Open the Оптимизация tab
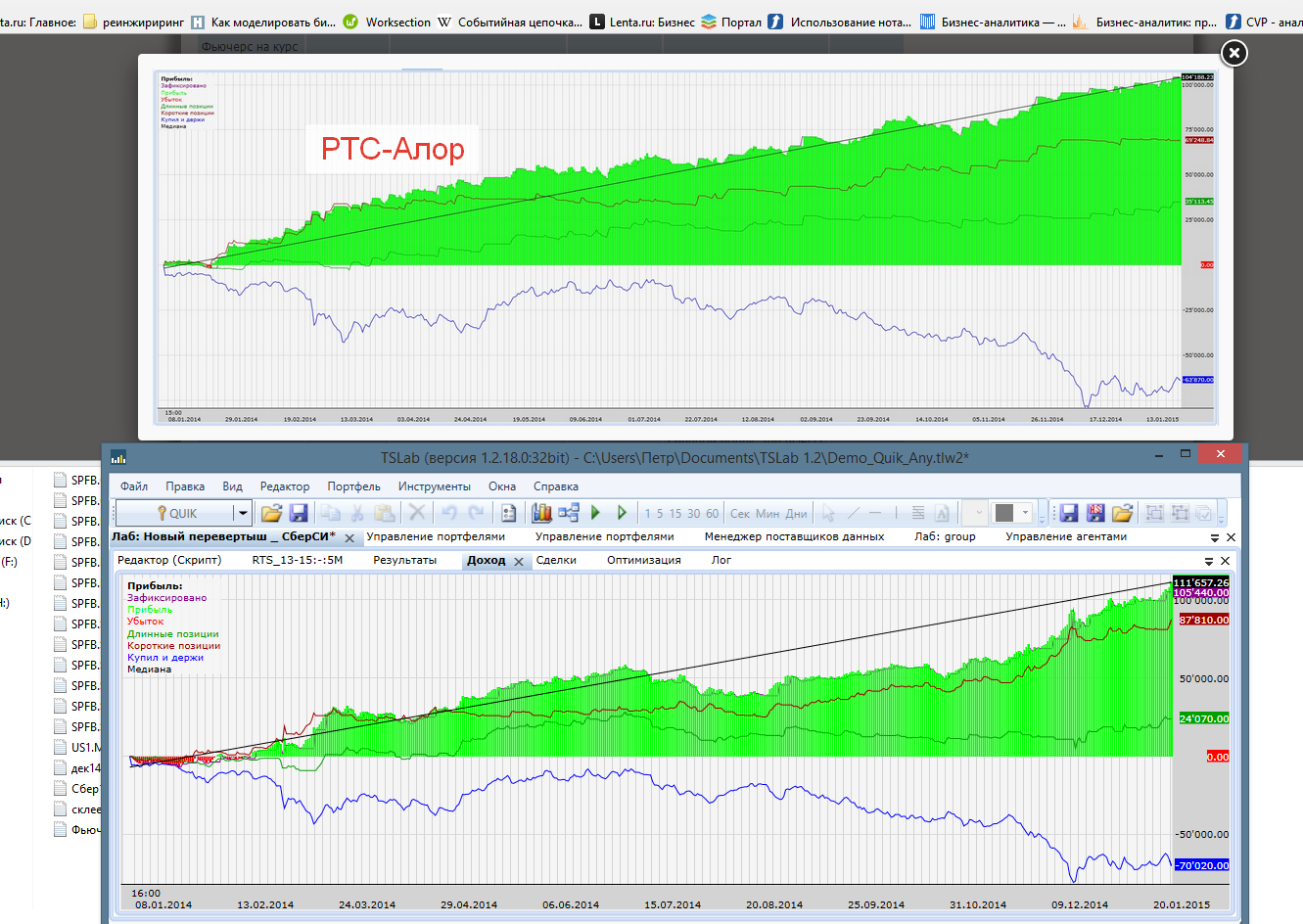 coord(643,560)
